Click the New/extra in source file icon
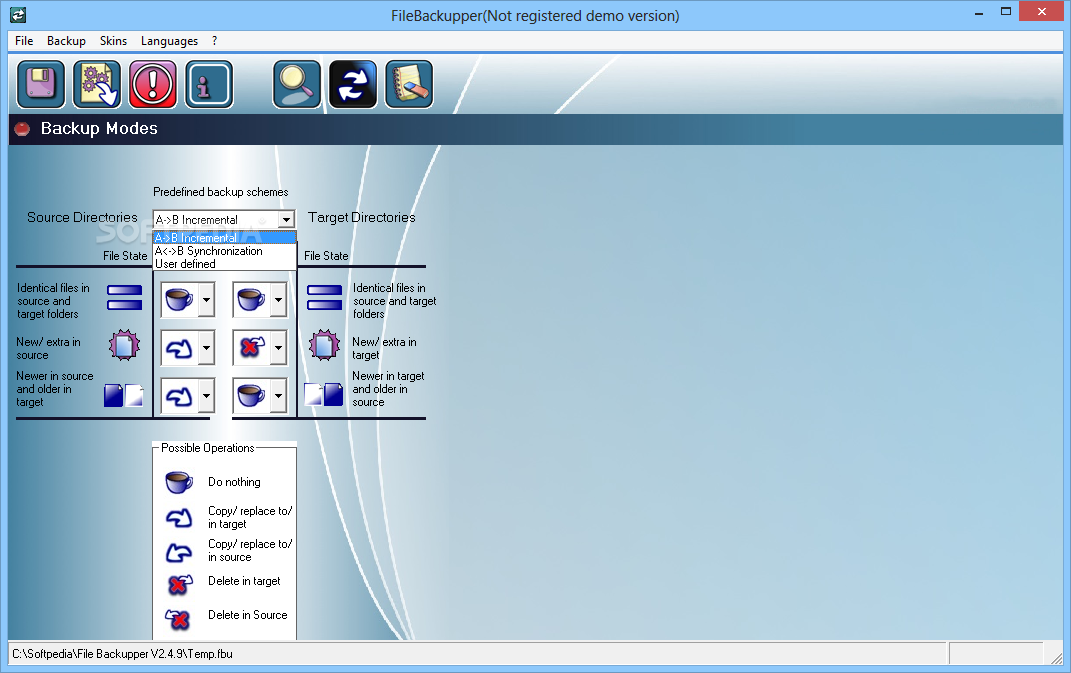The width and height of the screenshot is (1071, 673). click(x=124, y=345)
